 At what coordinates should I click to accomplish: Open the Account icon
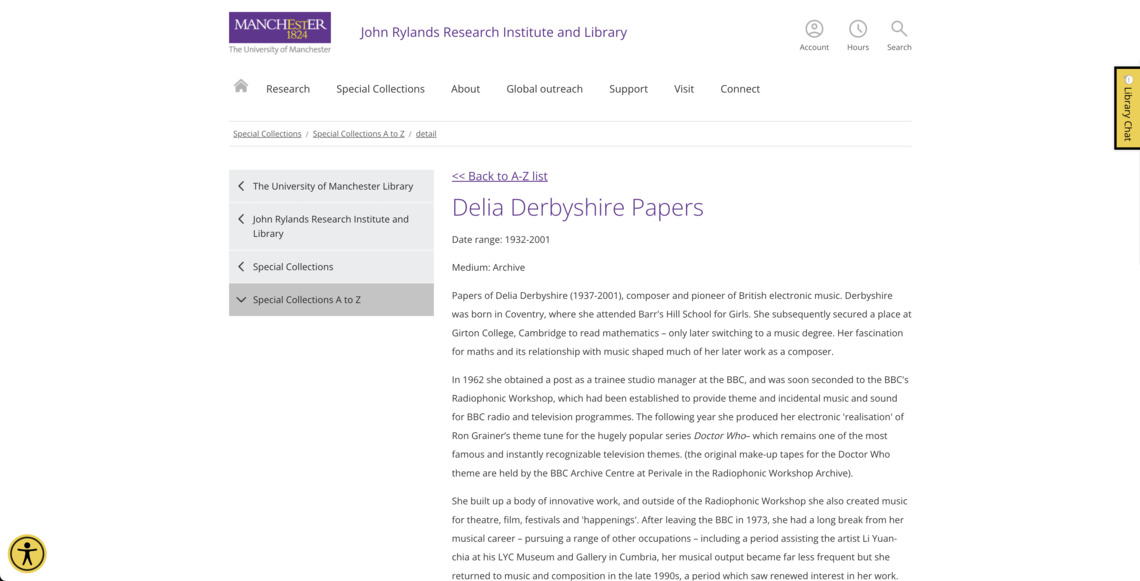click(x=814, y=30)
